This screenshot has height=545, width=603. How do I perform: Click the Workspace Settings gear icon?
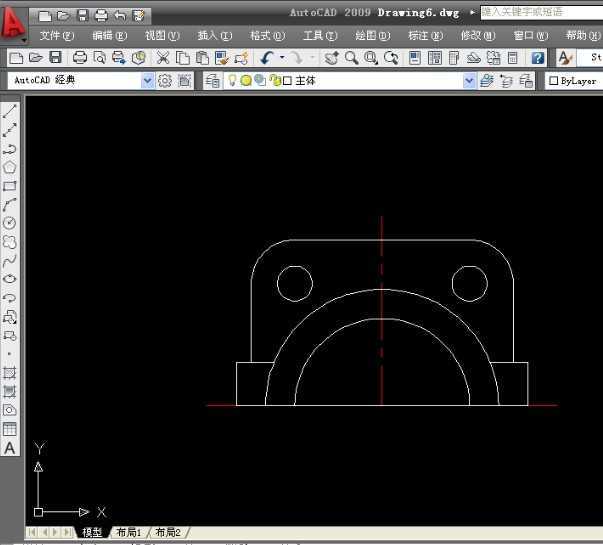(x=165, y=81)
